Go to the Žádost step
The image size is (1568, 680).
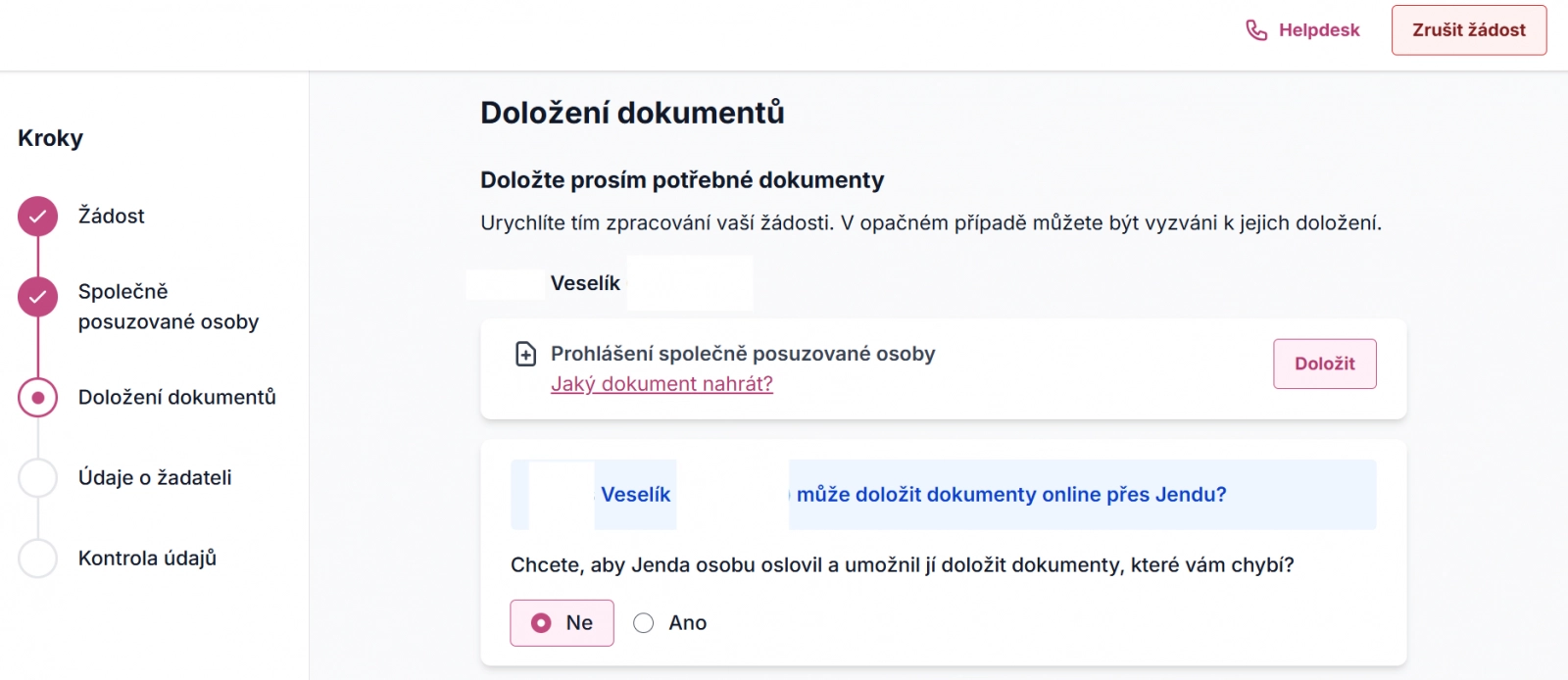tap(111, 216)
